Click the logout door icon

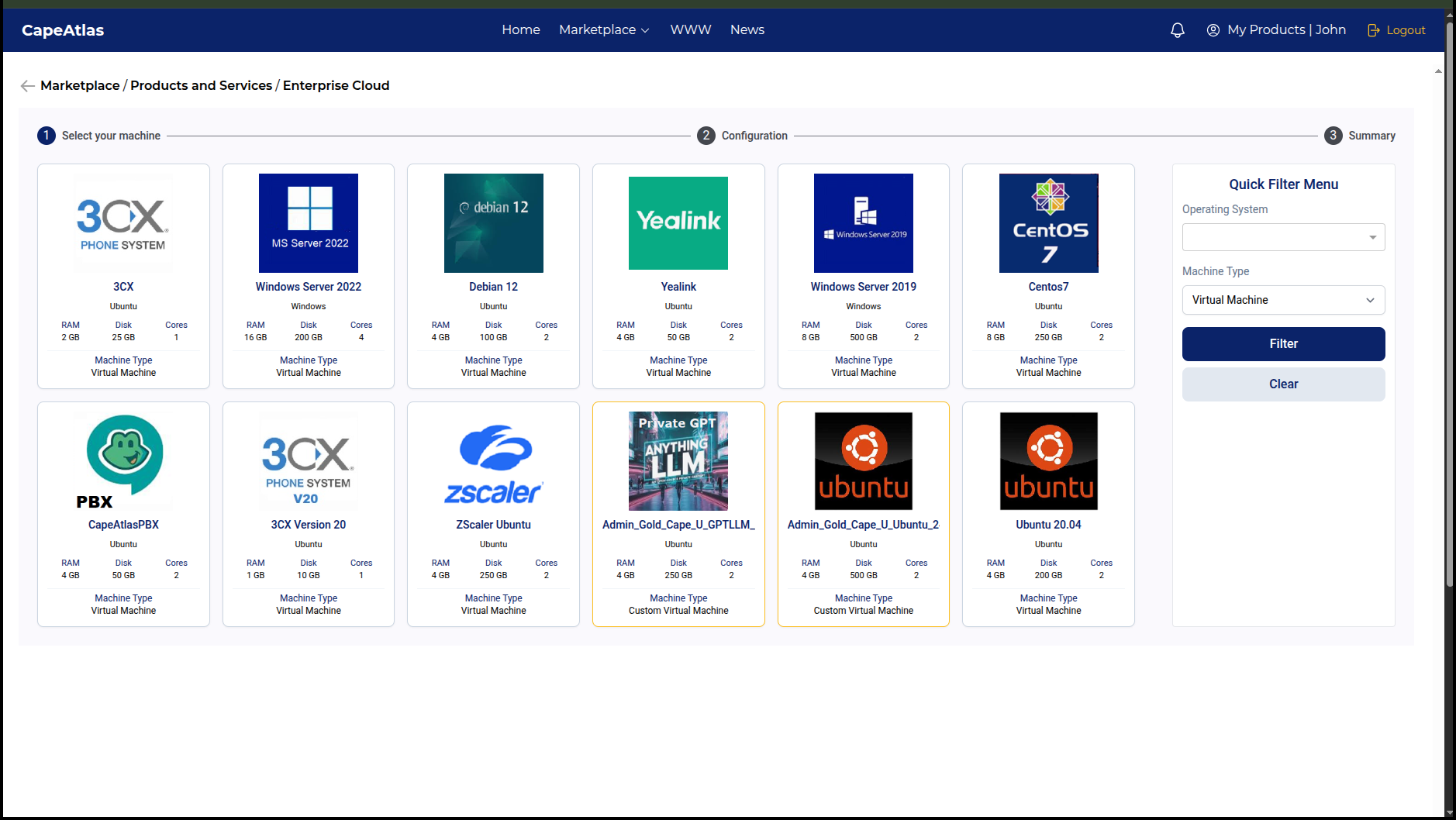point(1374,30)
